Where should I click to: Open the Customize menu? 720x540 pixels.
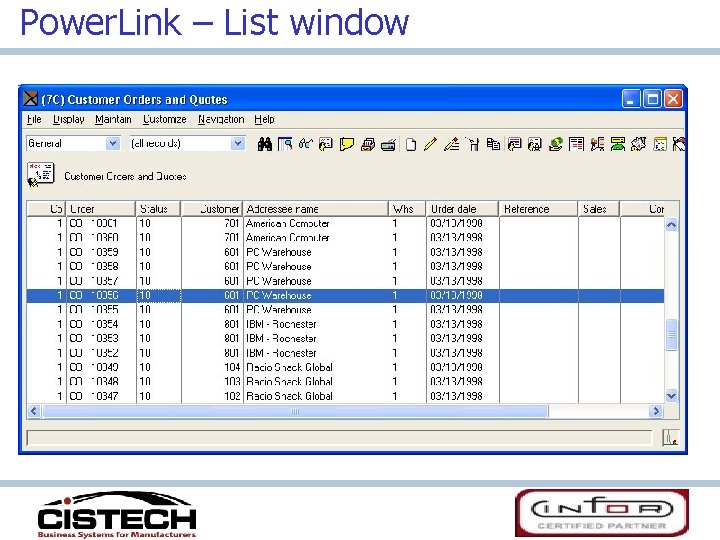coord(164,119)
